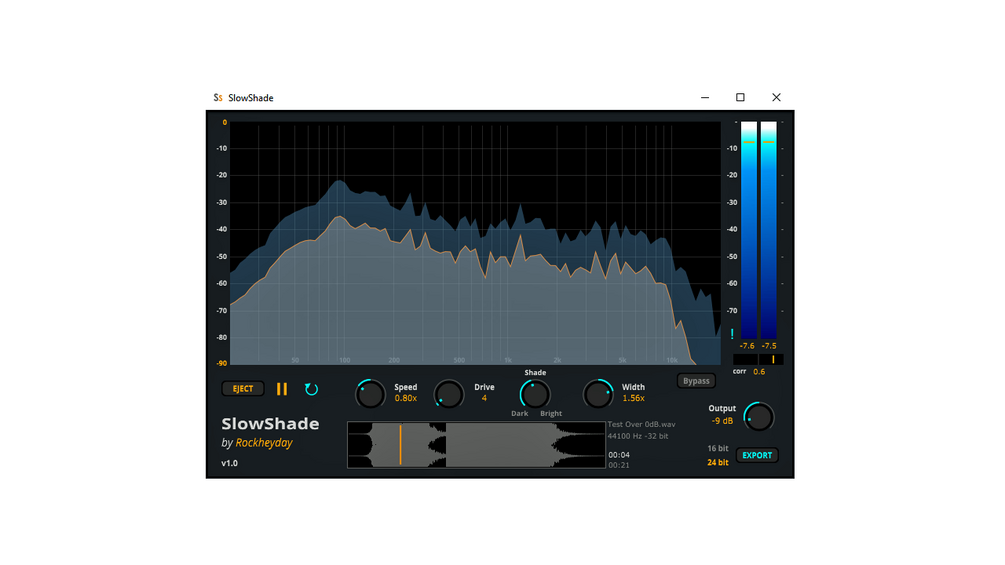Click the EJECT button

tap(243, 389)
